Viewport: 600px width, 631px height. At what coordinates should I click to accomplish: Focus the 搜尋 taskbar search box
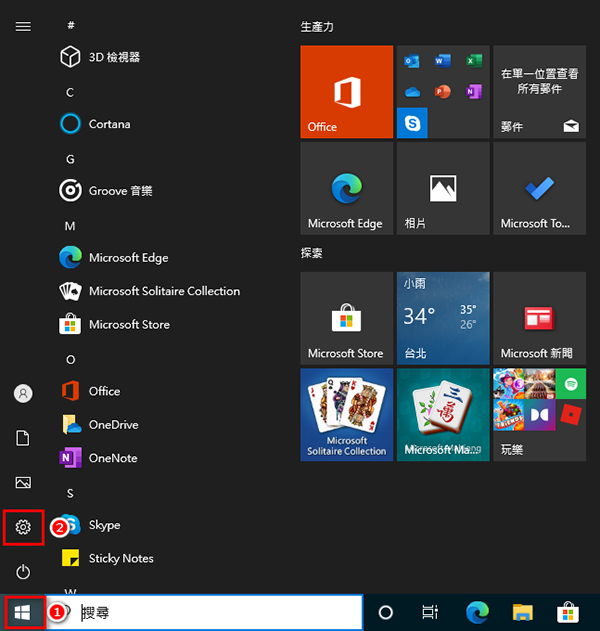204,612
